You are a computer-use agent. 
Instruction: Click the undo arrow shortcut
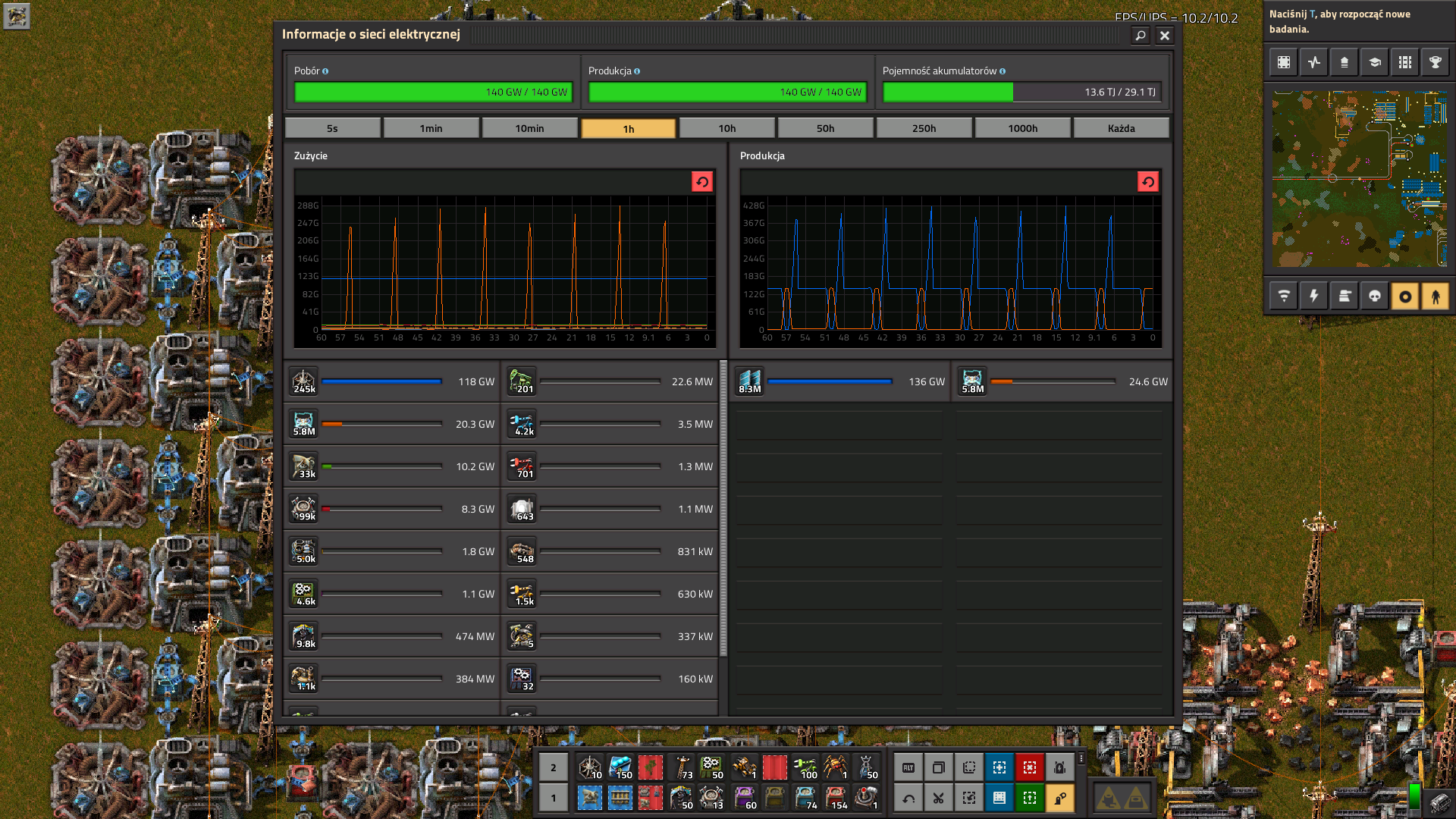(x=908, y=798)
